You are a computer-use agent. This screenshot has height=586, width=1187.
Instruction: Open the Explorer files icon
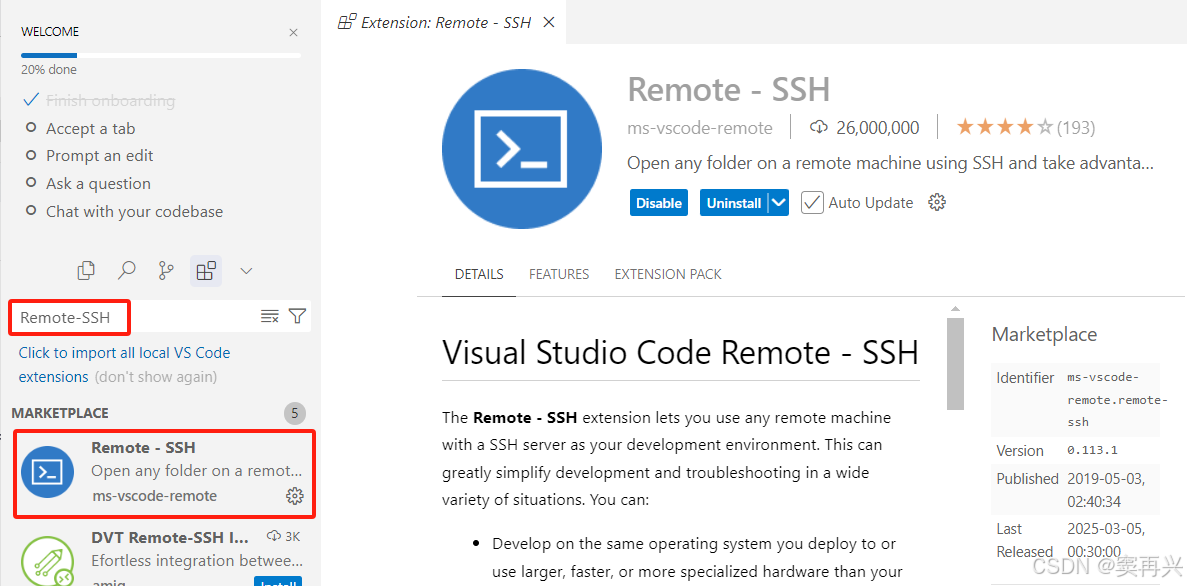tap(86, 270)
